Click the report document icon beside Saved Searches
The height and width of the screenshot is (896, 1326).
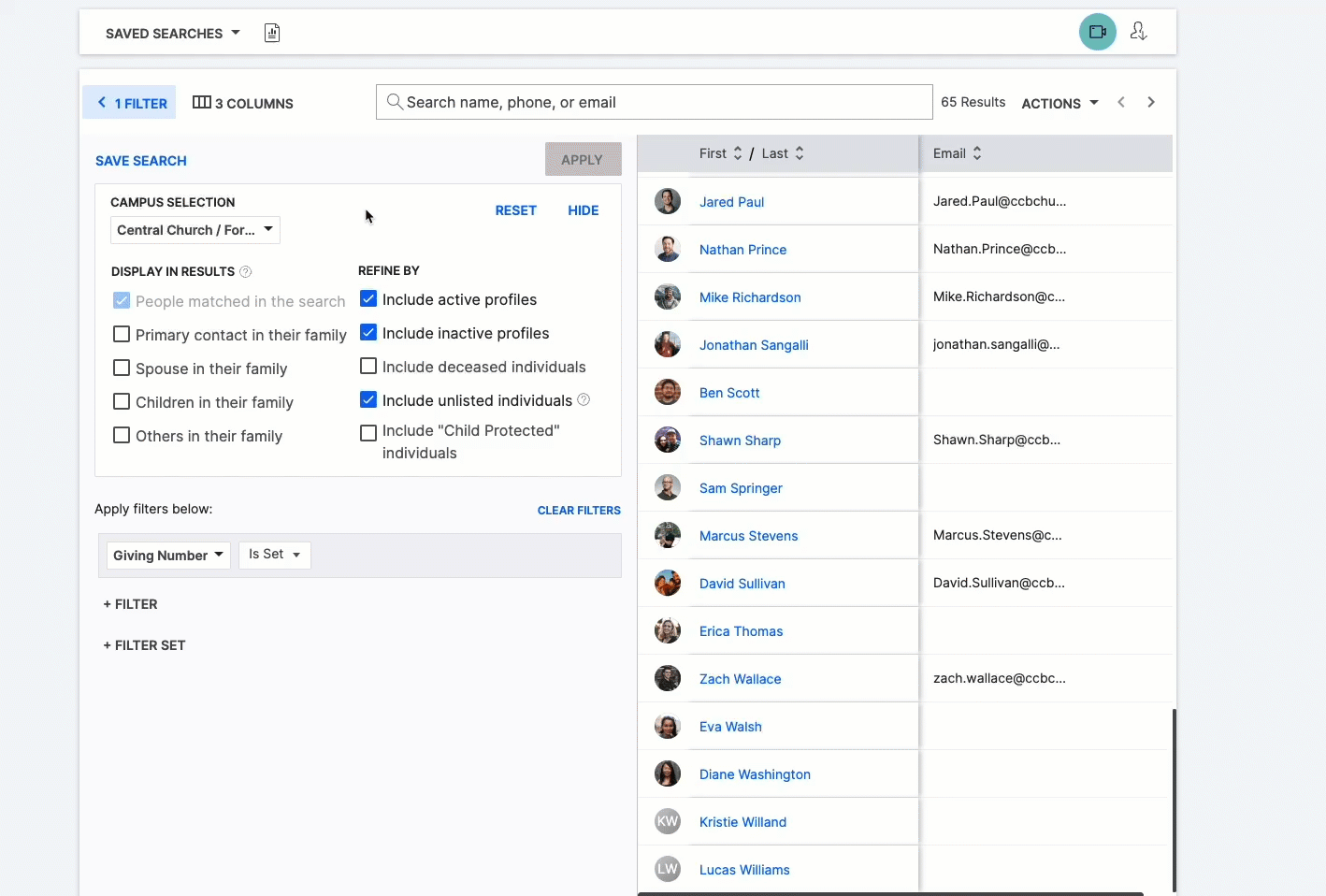pos(272,34)
